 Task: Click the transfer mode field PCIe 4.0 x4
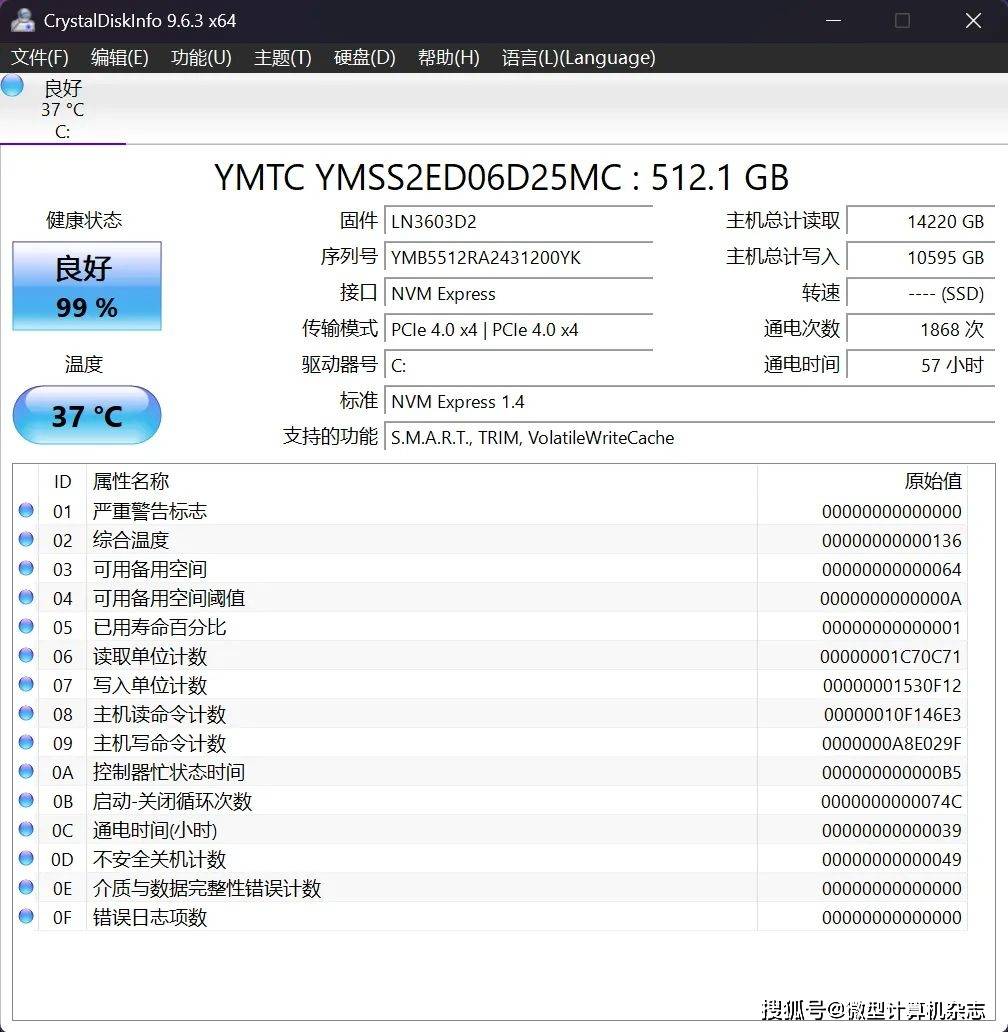point(518,329)
